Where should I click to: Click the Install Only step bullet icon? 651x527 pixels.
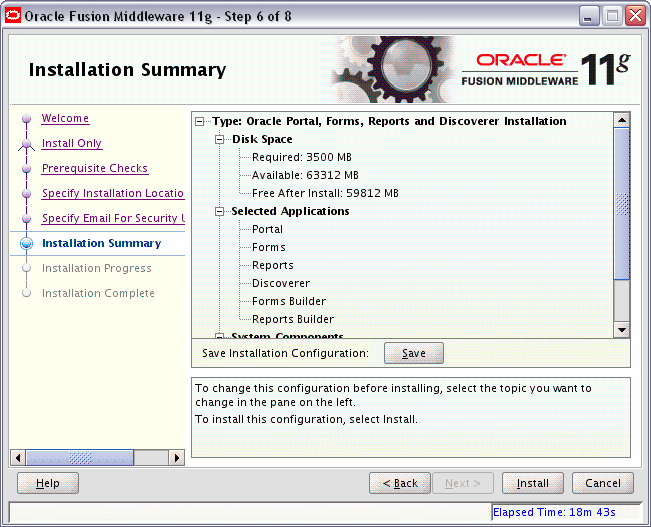pos(27,144)
